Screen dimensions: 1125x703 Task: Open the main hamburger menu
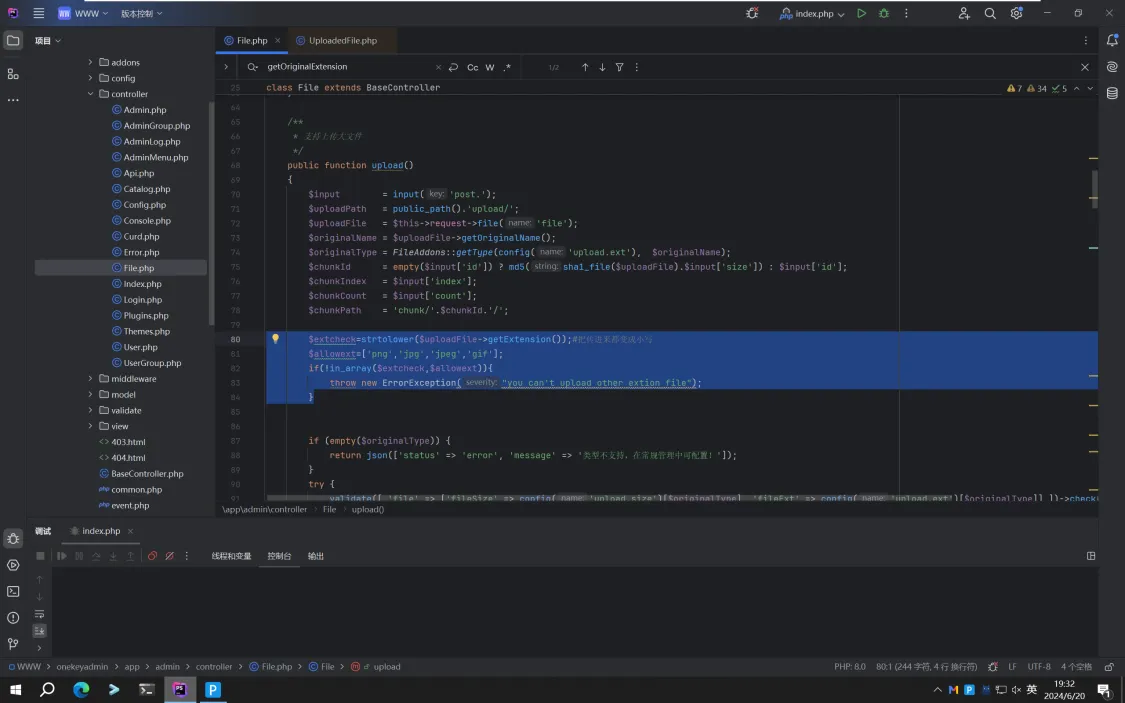pos(39,13)
